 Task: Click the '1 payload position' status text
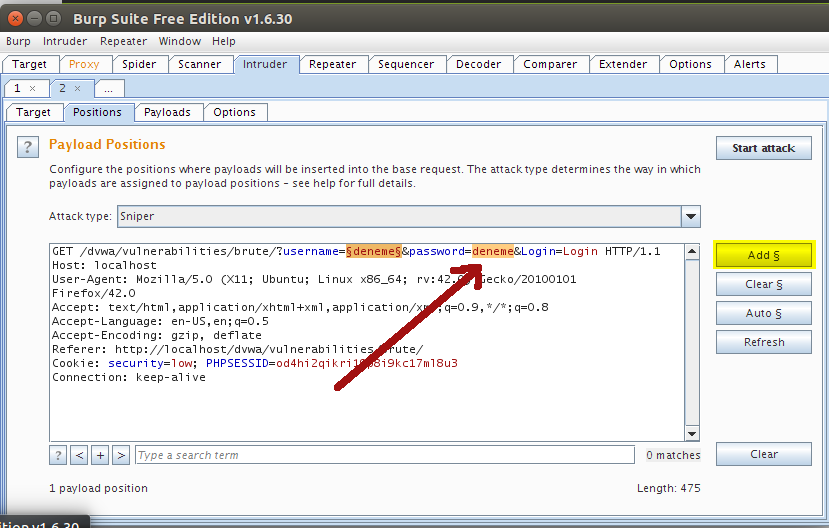coord(98,488)
